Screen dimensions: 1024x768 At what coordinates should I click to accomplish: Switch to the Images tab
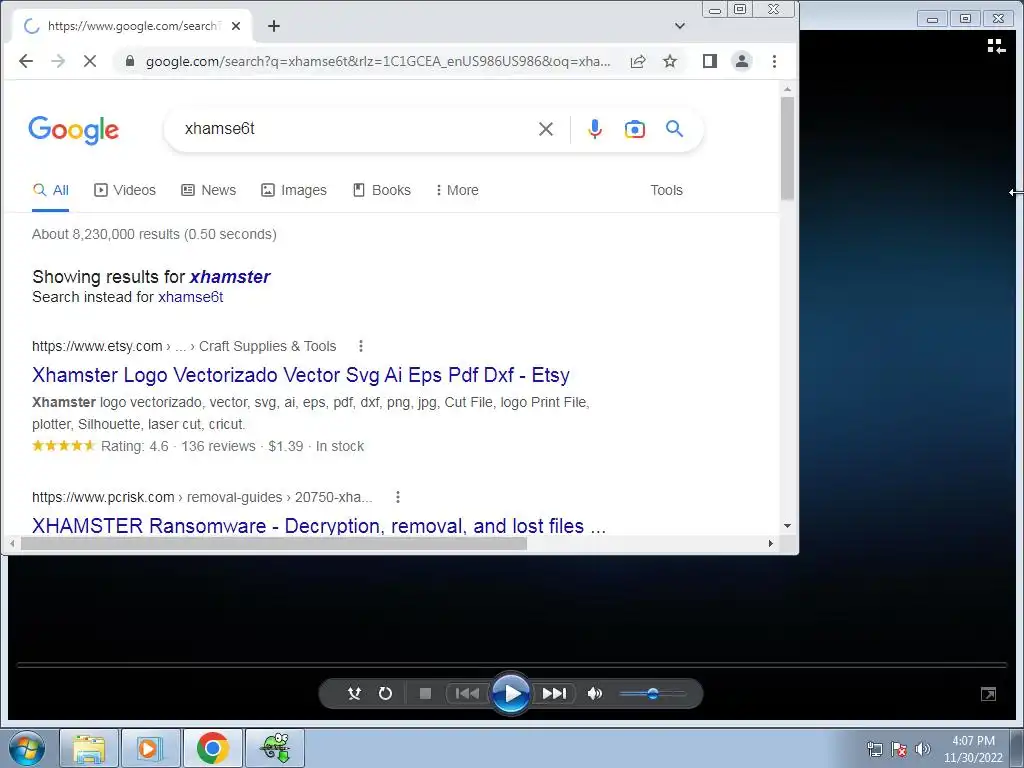(x=294, y=190)
